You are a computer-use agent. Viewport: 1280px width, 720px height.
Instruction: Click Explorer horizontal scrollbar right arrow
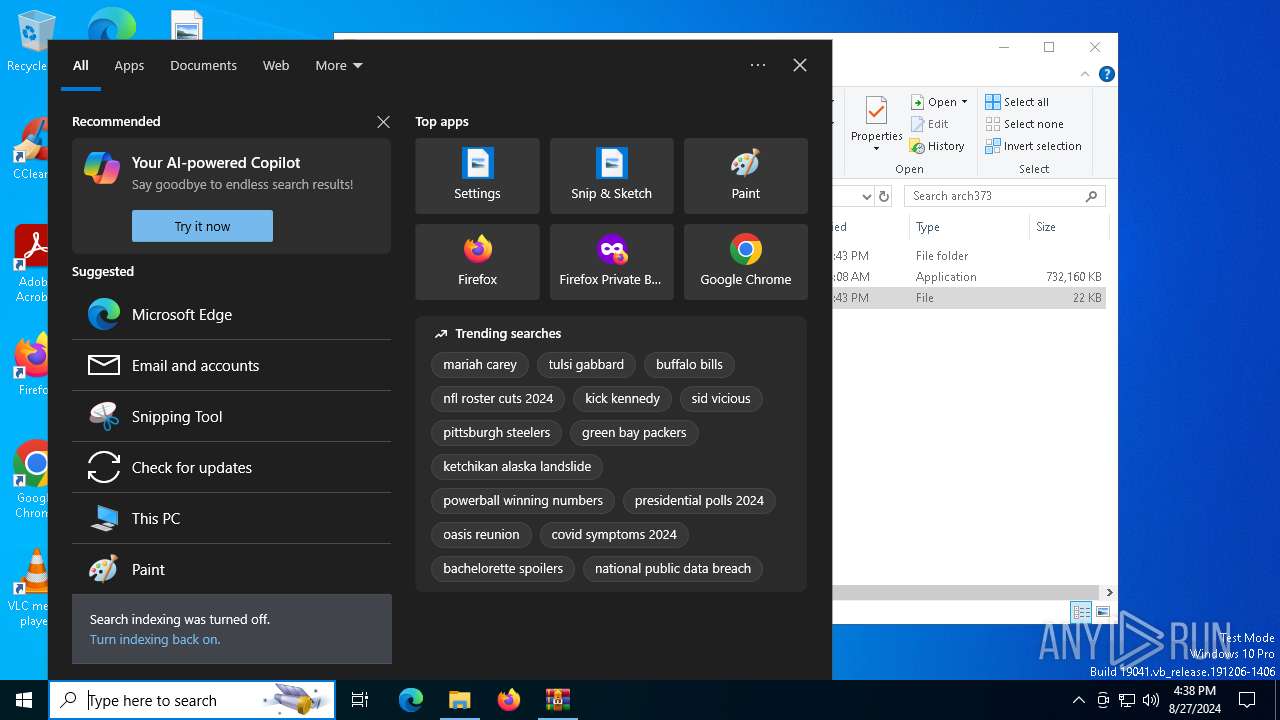point(1109,592)
